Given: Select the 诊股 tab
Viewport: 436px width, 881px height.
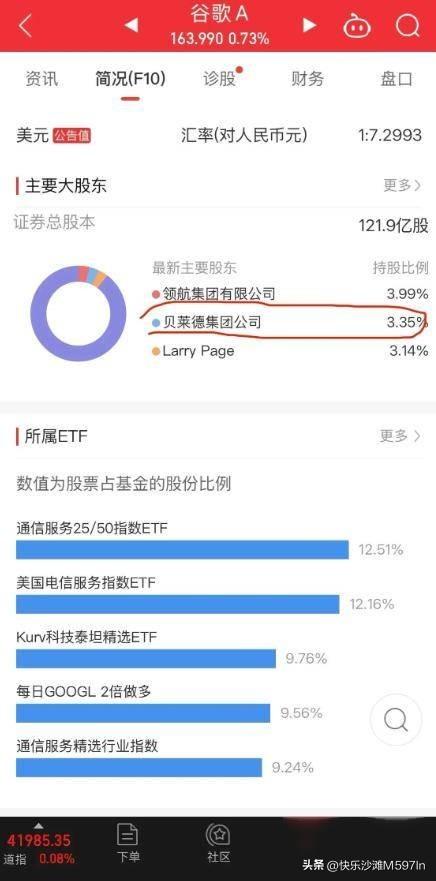Looking at the screenshot, I should (x=220, y=79).
